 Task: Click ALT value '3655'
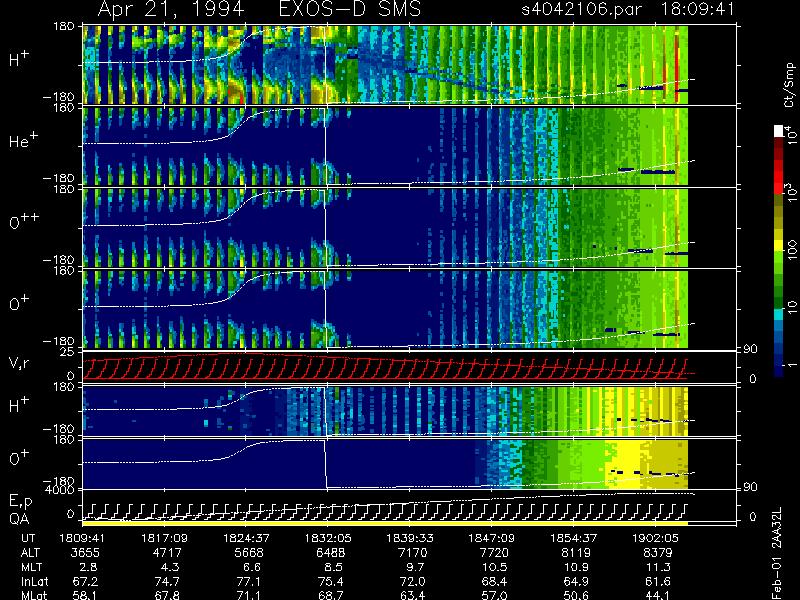[x=85, y=553]
